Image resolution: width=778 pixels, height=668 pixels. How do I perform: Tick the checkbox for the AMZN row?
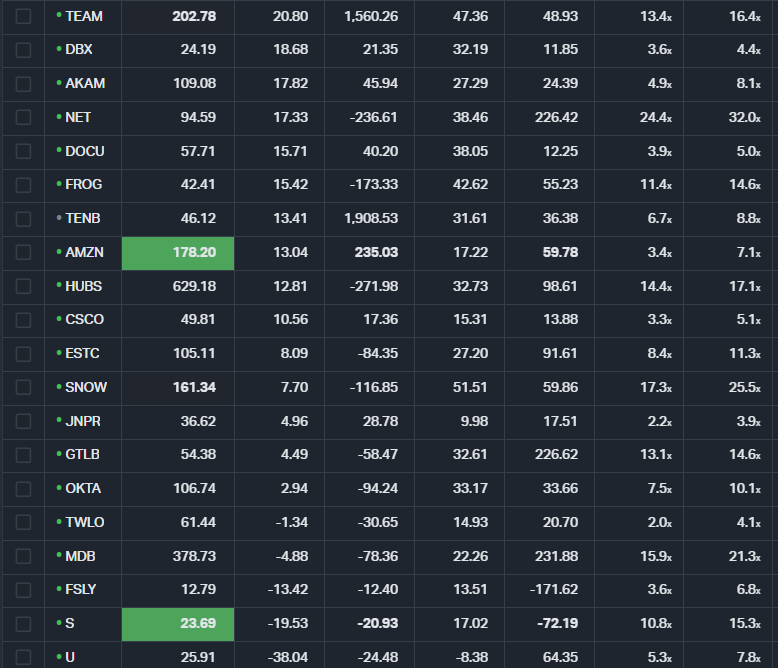(24, 252)
